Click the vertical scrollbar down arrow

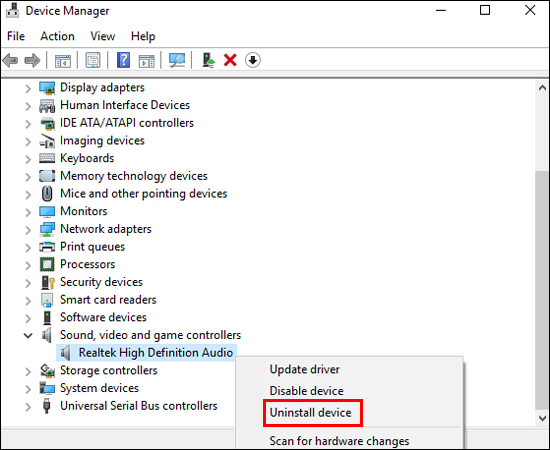click(542, 418)
